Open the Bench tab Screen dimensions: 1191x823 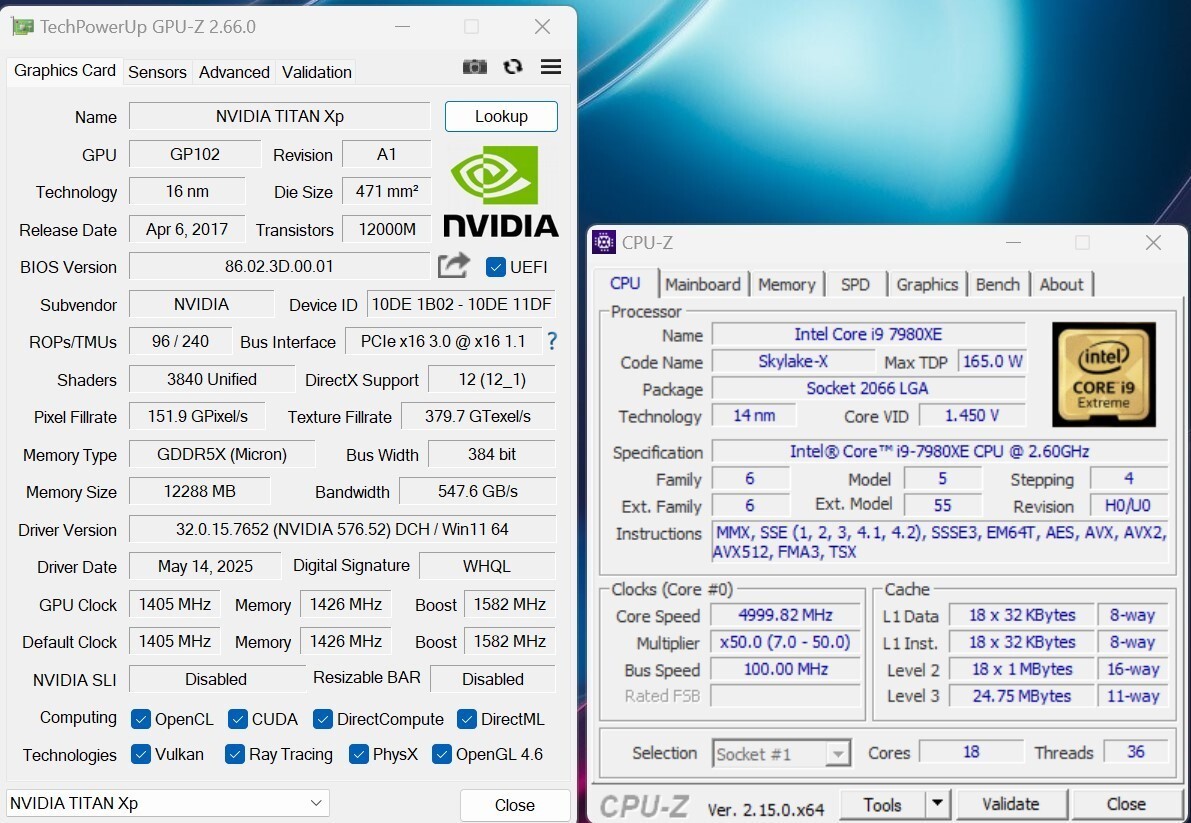(998, 285)
